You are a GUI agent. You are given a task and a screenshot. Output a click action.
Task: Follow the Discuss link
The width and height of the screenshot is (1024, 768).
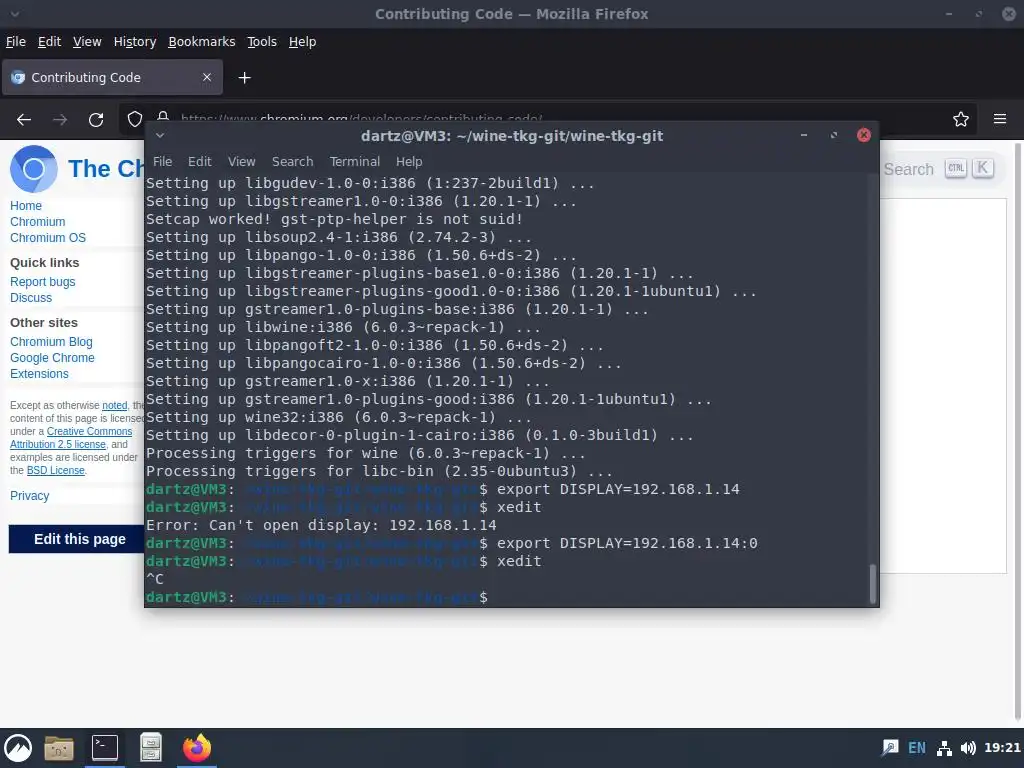[x=31, y=298]
